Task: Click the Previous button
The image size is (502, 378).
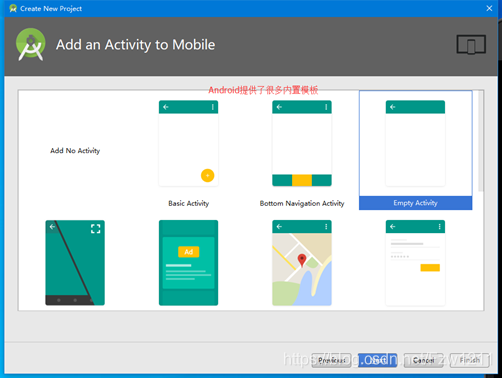Action: [331, 360]
